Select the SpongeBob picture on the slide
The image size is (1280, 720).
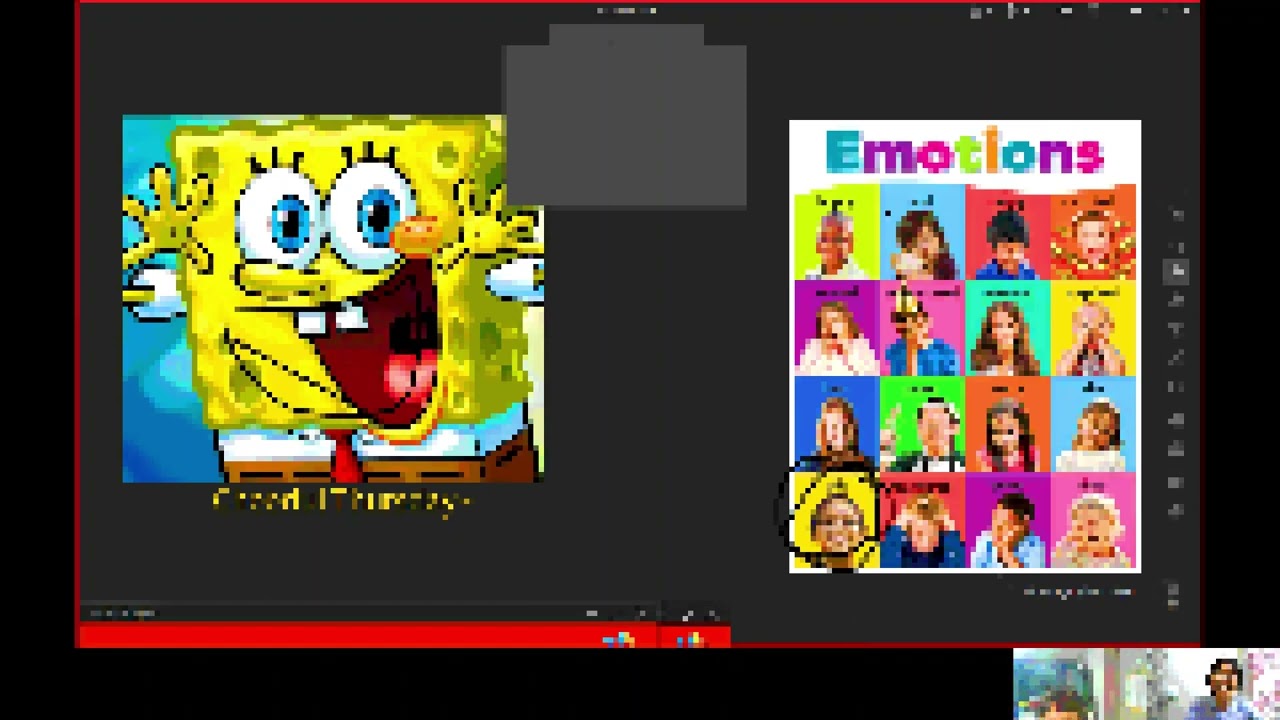click(333, 299)
